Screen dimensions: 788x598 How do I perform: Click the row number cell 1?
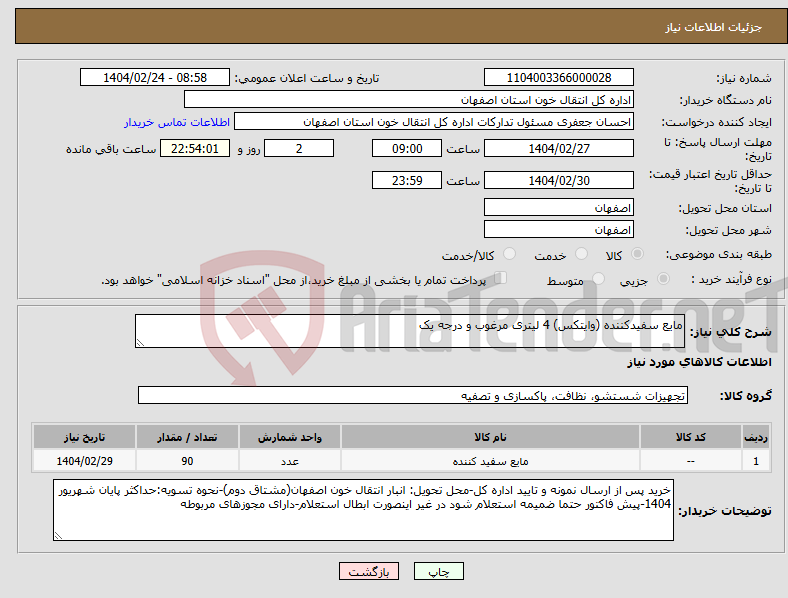(x=756, y=461)
